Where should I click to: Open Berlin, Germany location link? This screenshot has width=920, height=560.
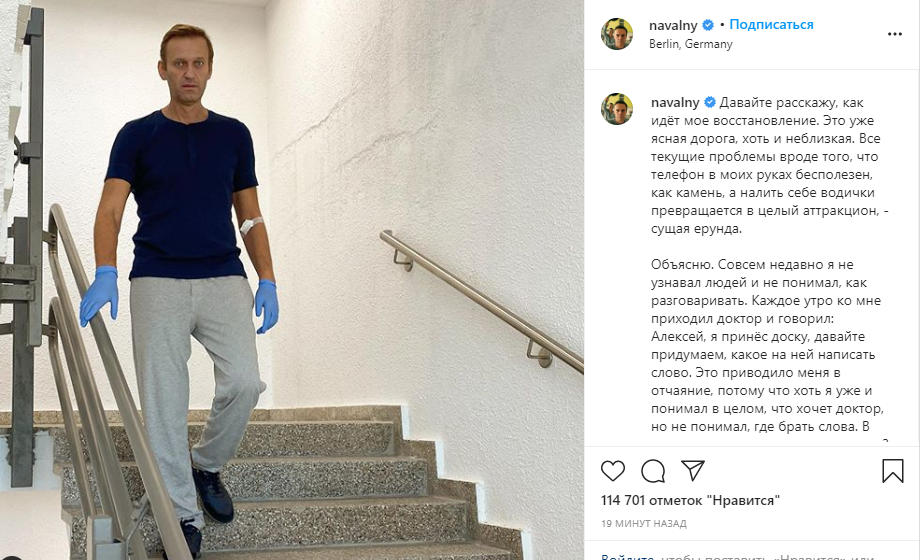(691, 44)
